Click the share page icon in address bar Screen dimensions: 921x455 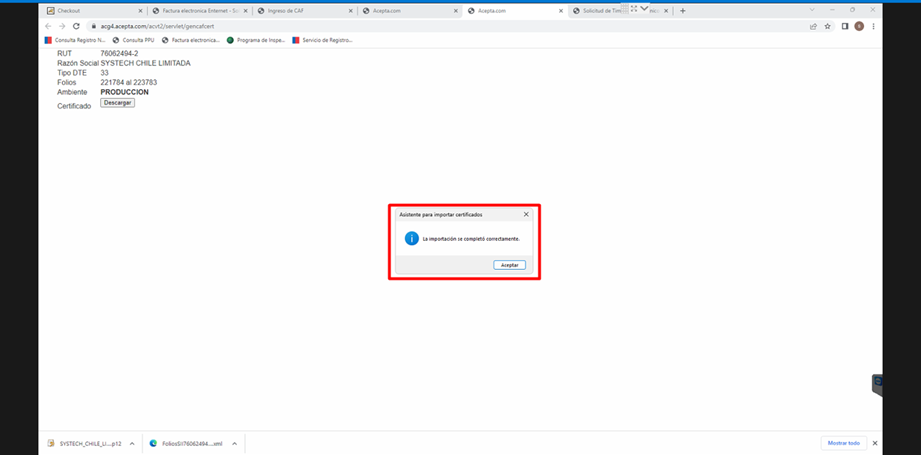pyautogui.click(x=813, y=26)
